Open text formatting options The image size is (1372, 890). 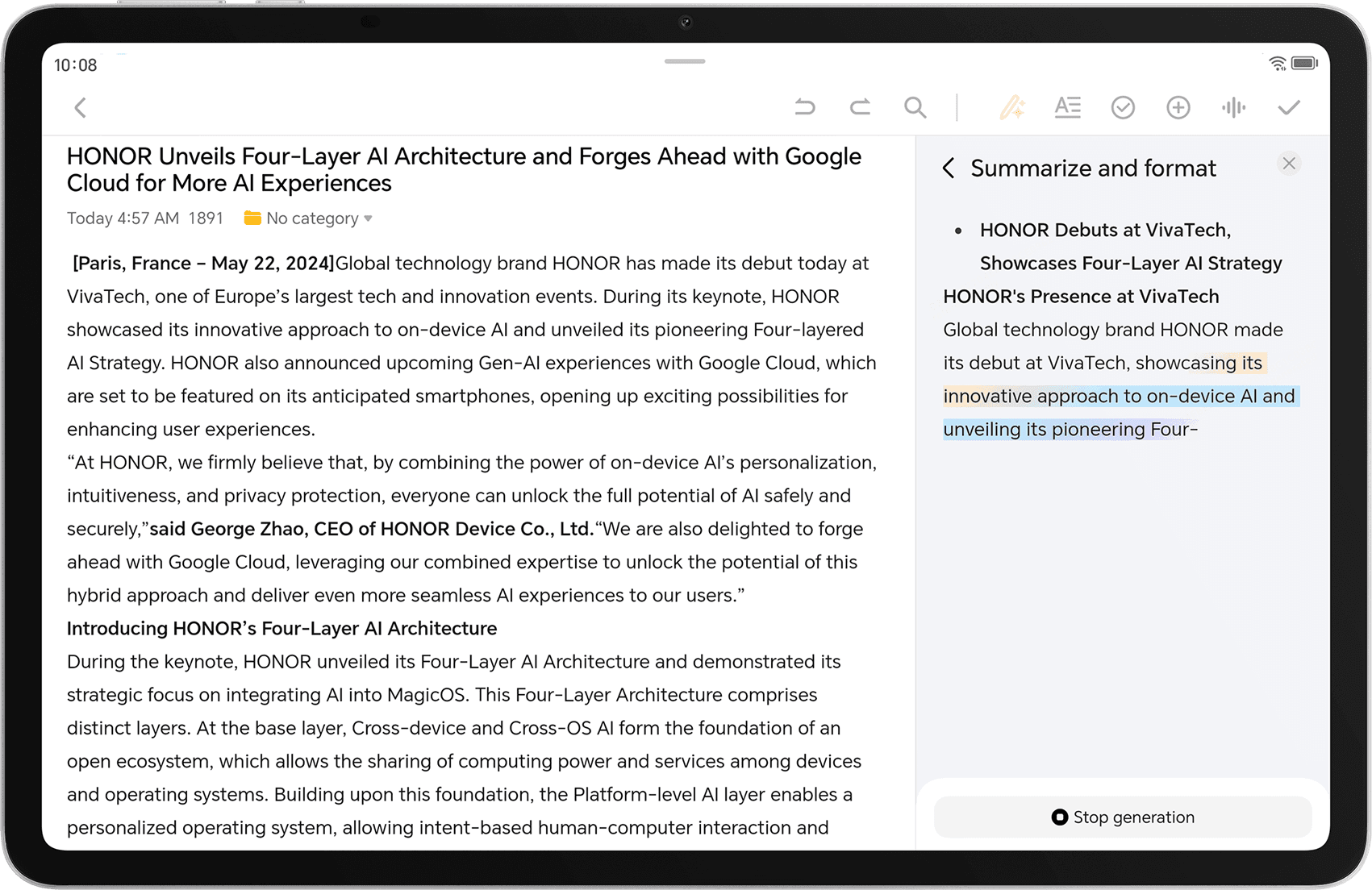(x=1067, y=107)
